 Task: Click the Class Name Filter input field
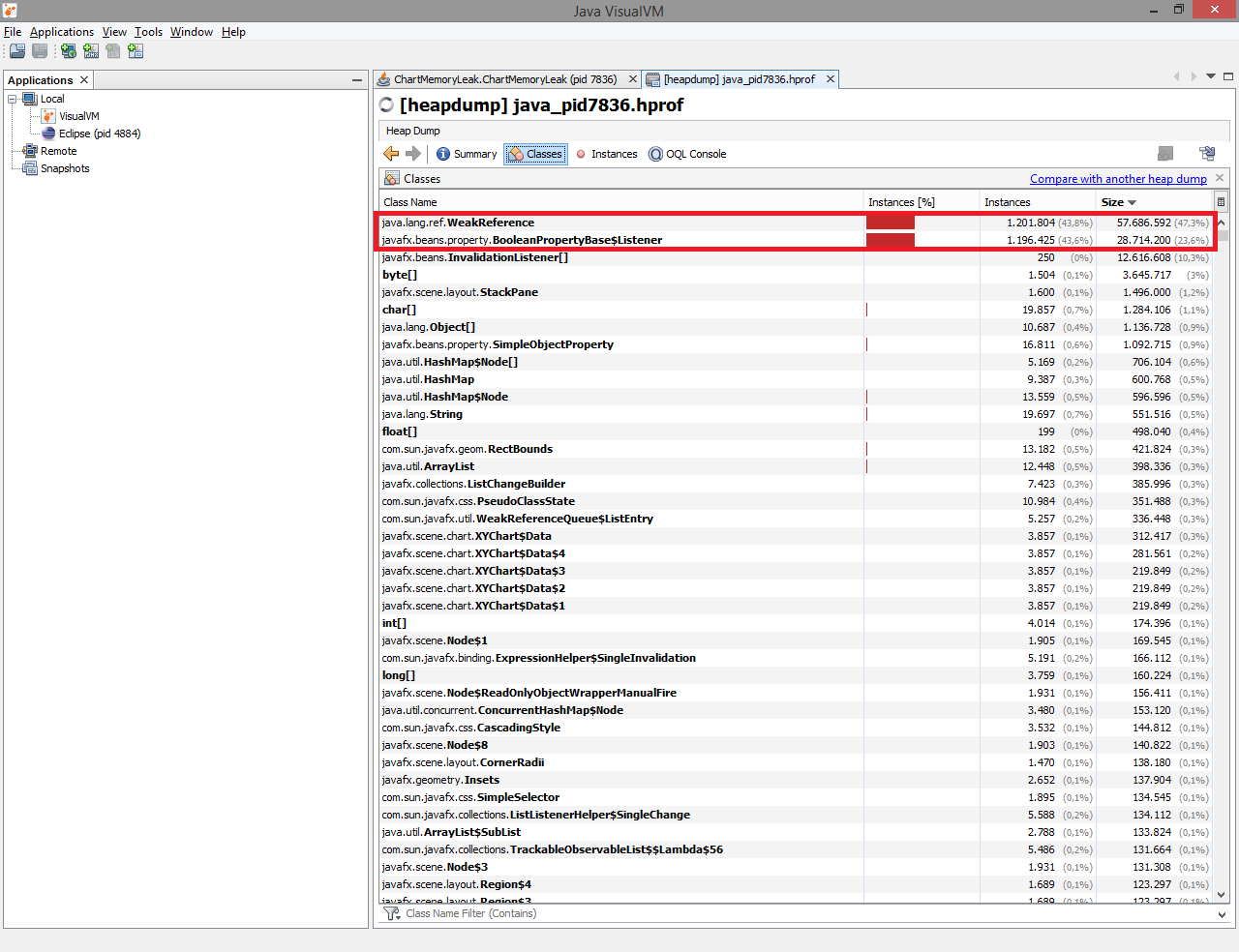tap(774, 913)
